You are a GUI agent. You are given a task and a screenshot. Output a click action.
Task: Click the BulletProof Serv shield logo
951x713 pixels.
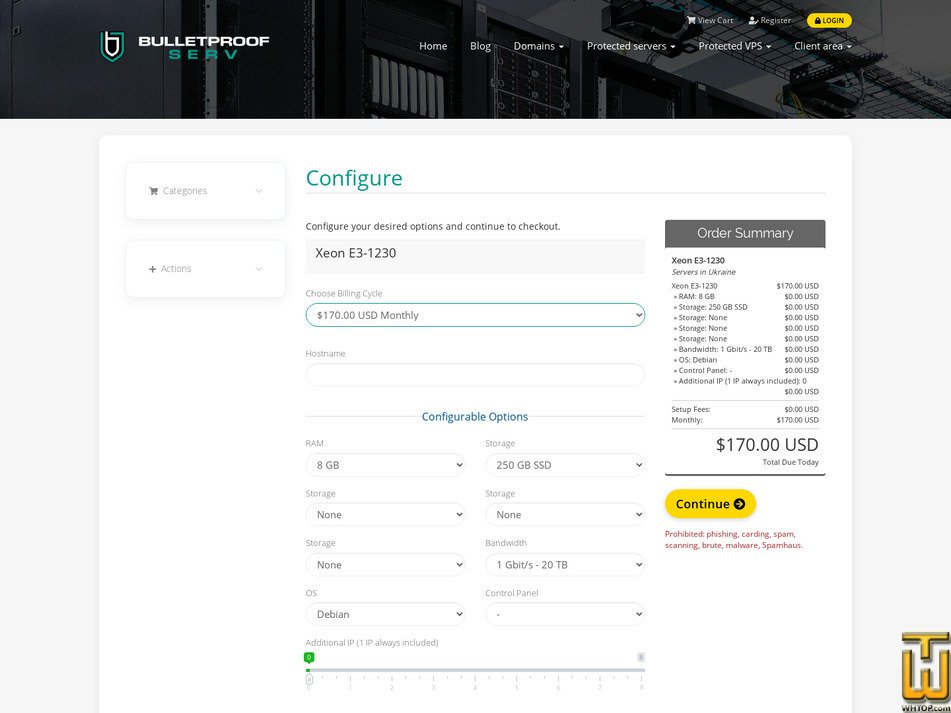point(112,46)
